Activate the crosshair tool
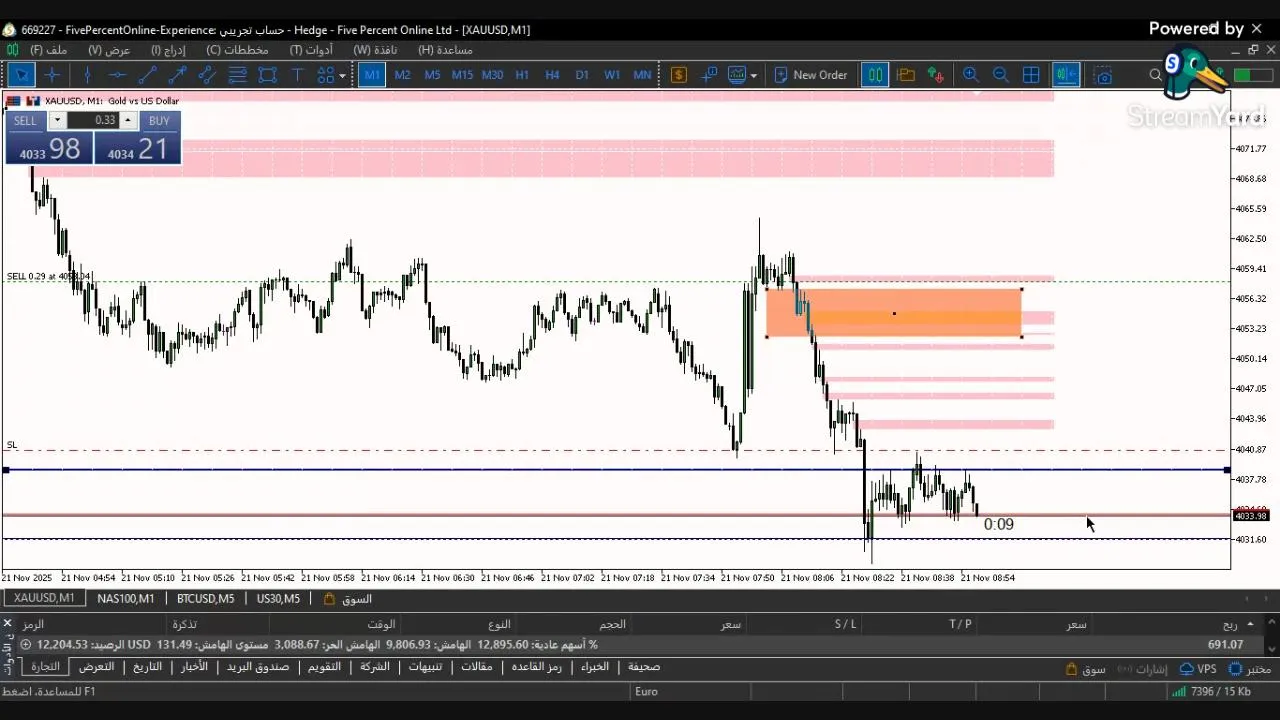 53,75
